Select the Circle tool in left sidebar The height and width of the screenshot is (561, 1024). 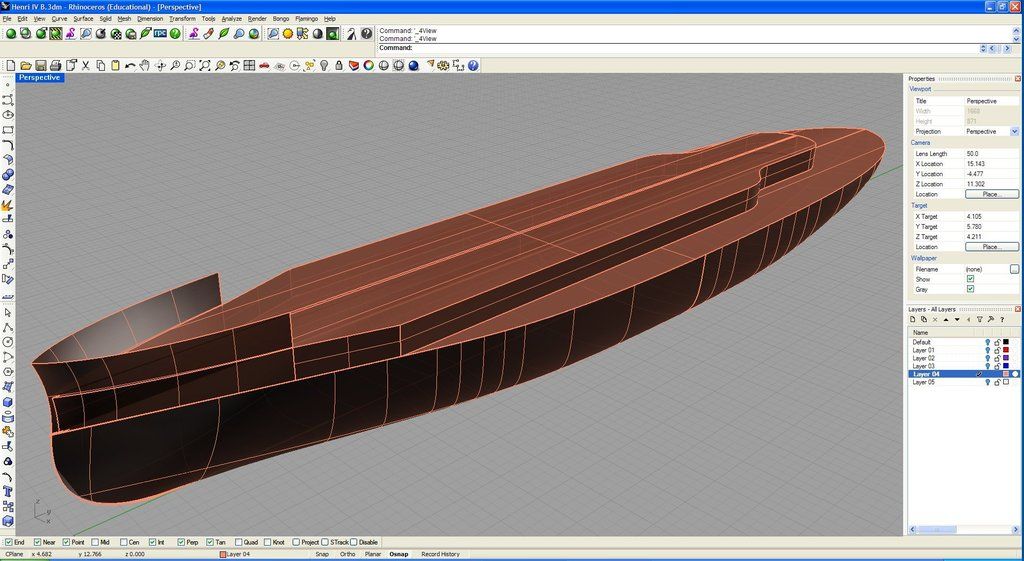[x=8, y=342]
